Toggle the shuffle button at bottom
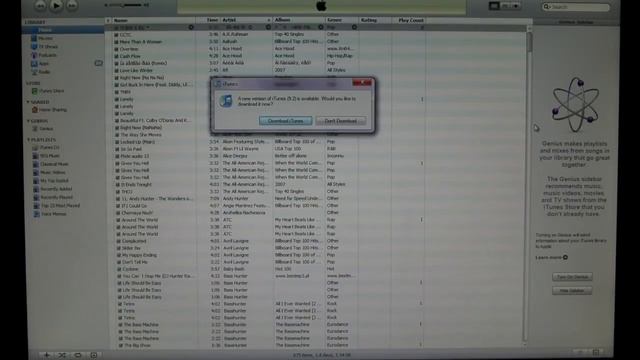 [x=62, y=355]
